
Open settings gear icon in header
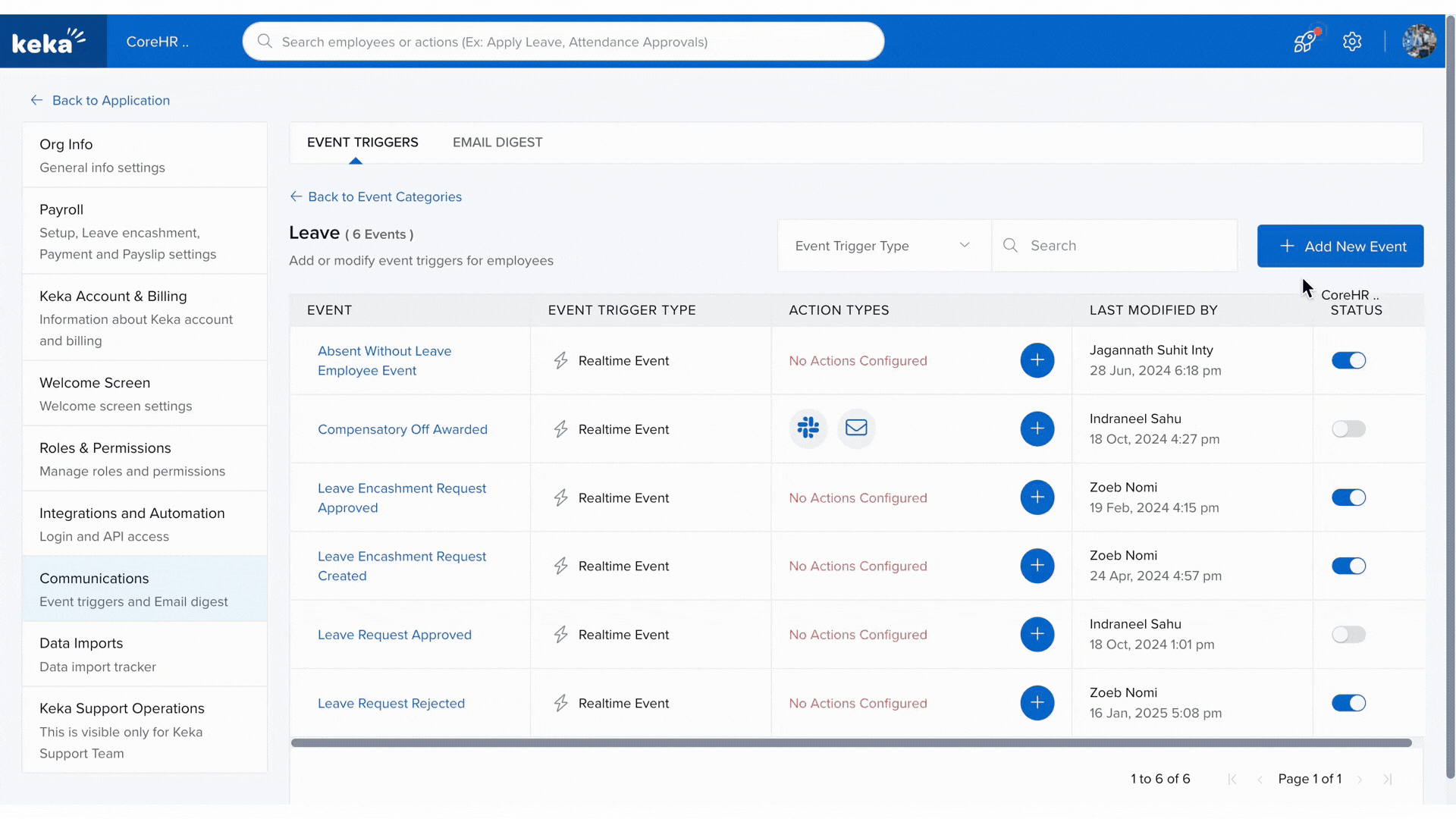pos(1352,42)
